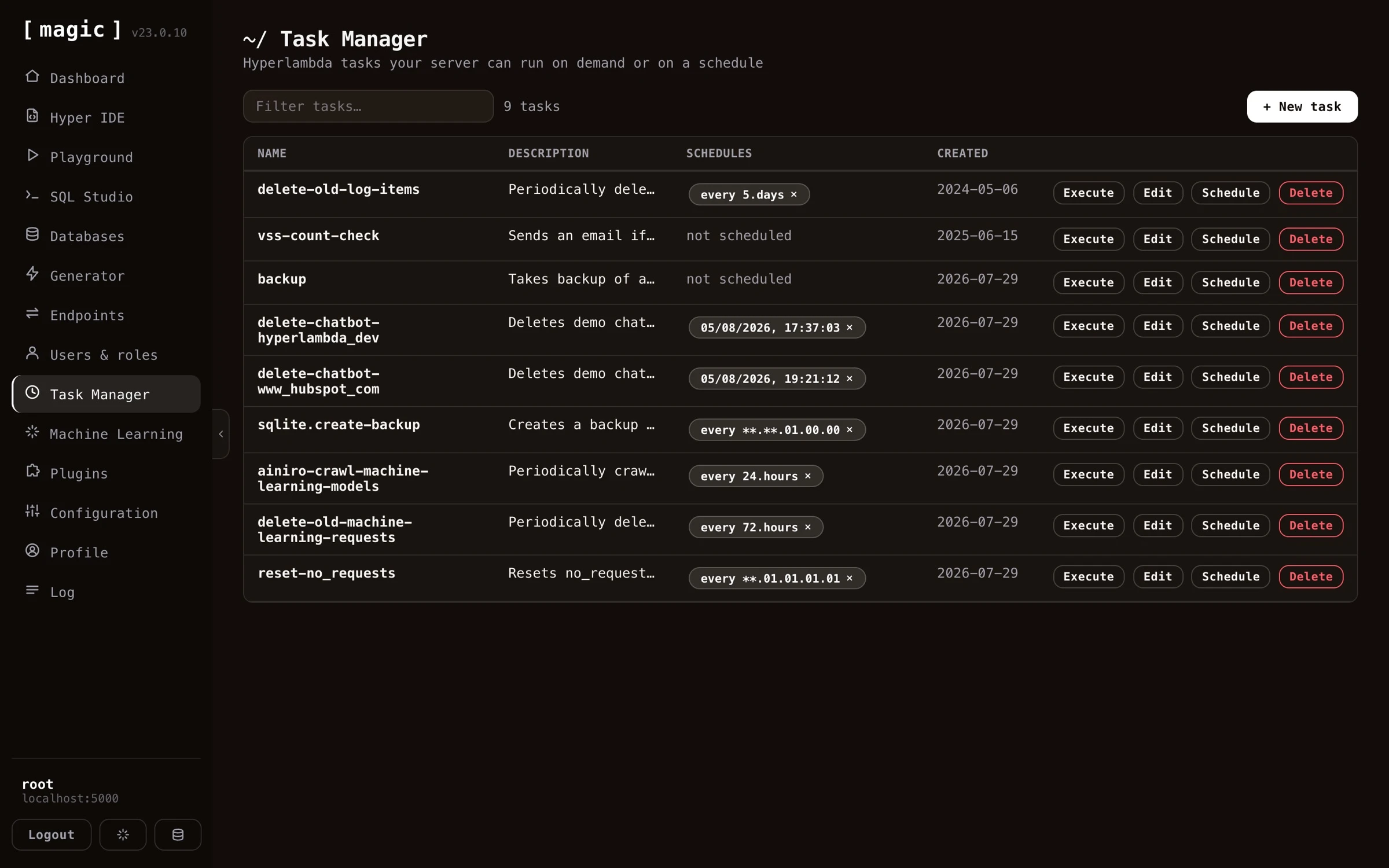This screenshot has height=868, width=1389.
Task: Click the Playground play icon
Action: point(32,155)
